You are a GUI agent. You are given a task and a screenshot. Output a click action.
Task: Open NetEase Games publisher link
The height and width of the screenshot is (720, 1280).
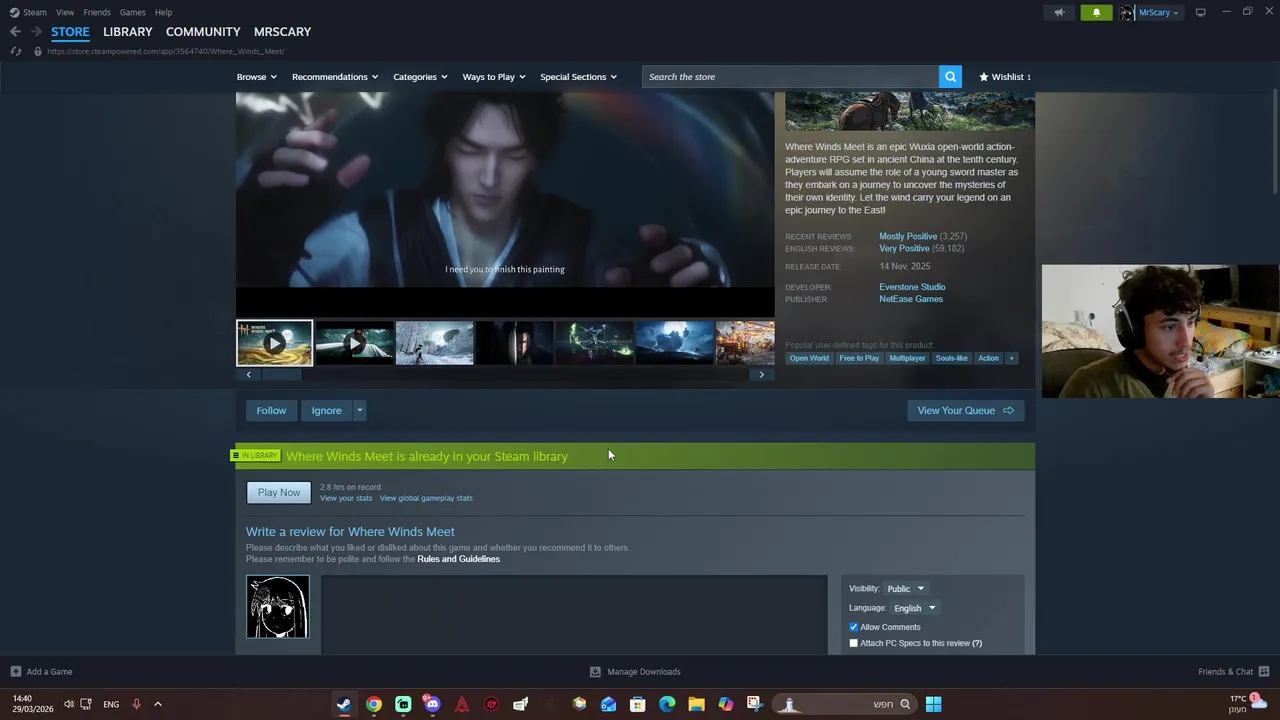point(911,299)
